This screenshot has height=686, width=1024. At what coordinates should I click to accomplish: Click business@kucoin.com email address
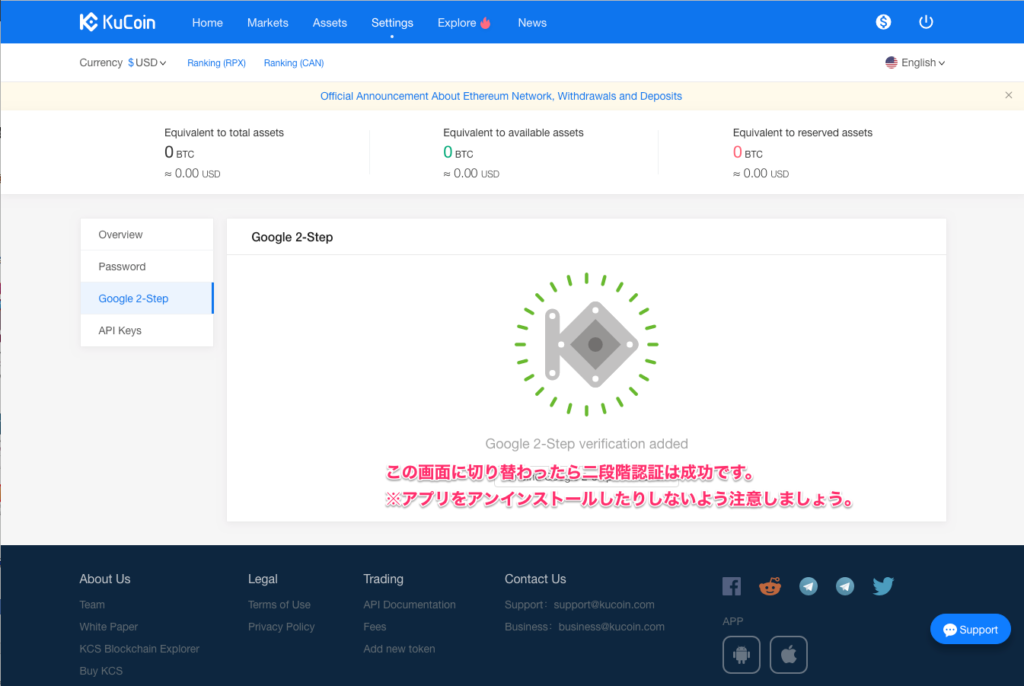point(611,627)
